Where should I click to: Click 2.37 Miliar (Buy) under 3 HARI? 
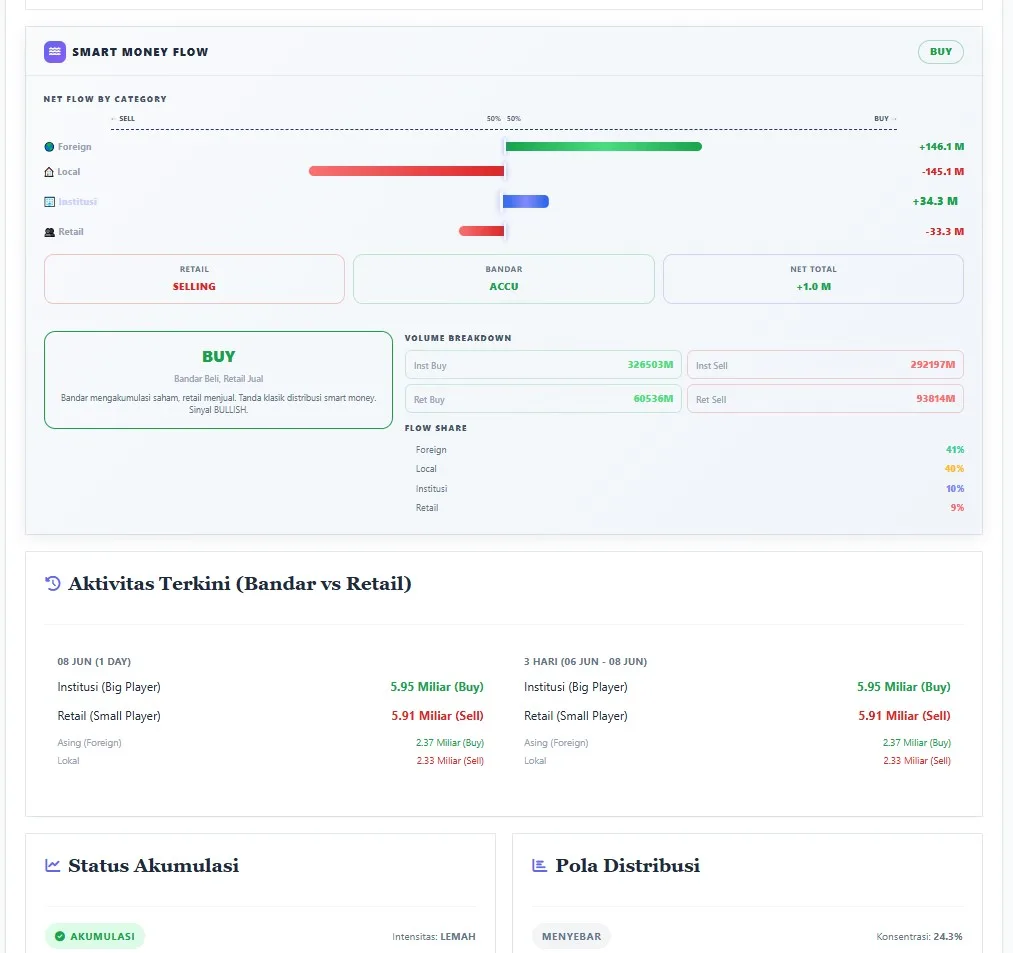pyautogui.click(x=917, y=743)
